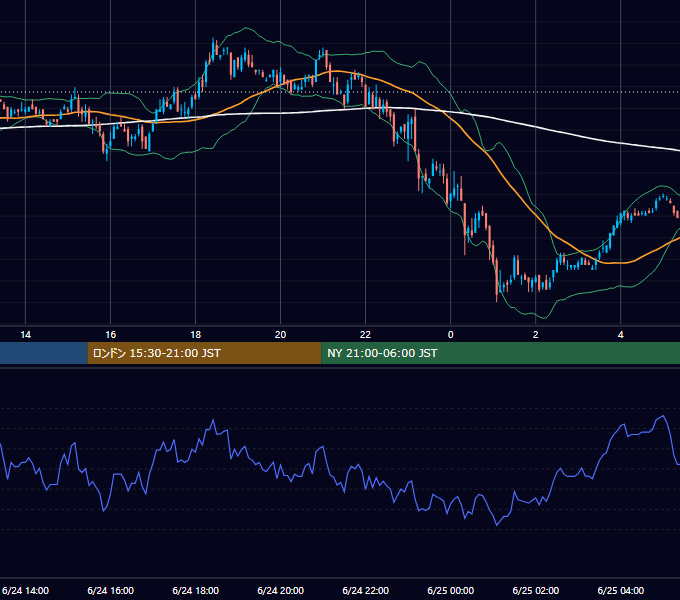Click the 6/25 02:00 date label
The height and width of the screenshot is (600, 680).
[x=536, y=590]
